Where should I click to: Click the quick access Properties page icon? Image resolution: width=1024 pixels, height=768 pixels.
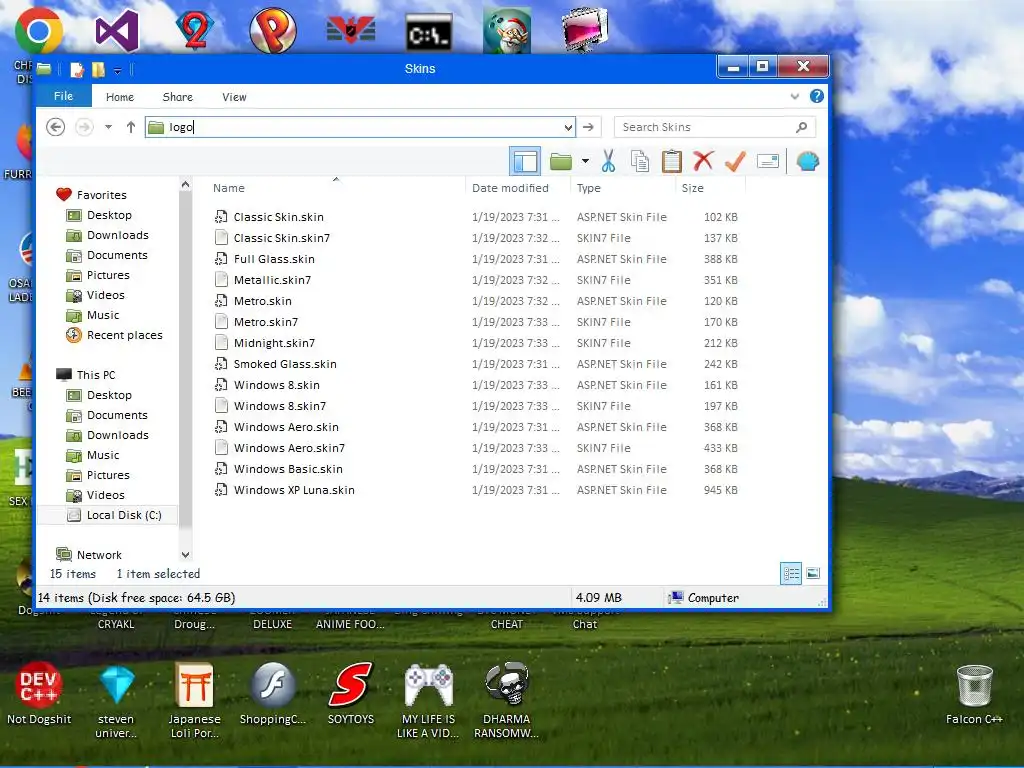77,69
